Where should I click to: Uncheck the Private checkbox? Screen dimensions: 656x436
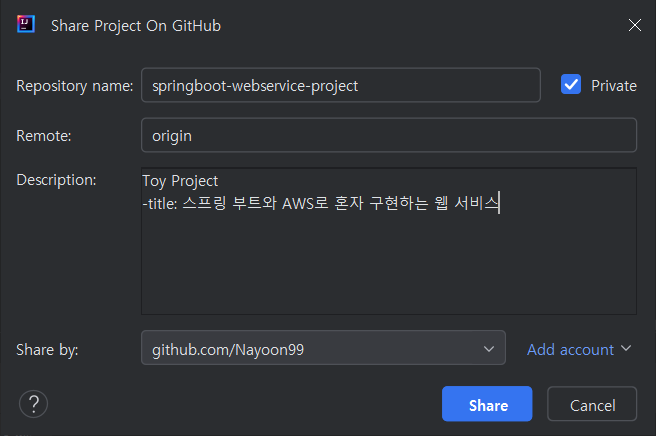pyautogui.click(x=571, y=85)
